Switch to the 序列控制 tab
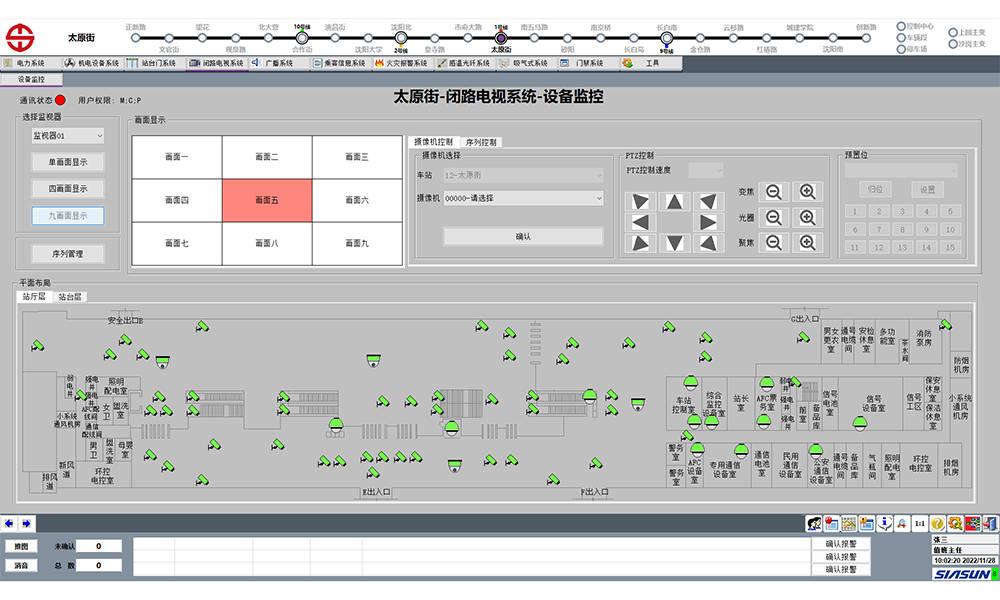 (480, 142)
